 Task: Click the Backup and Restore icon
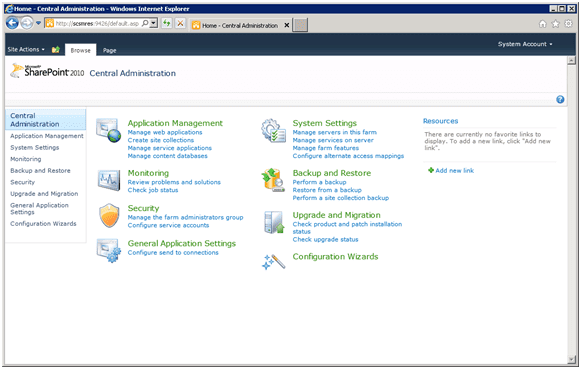(x=273, y=180)
